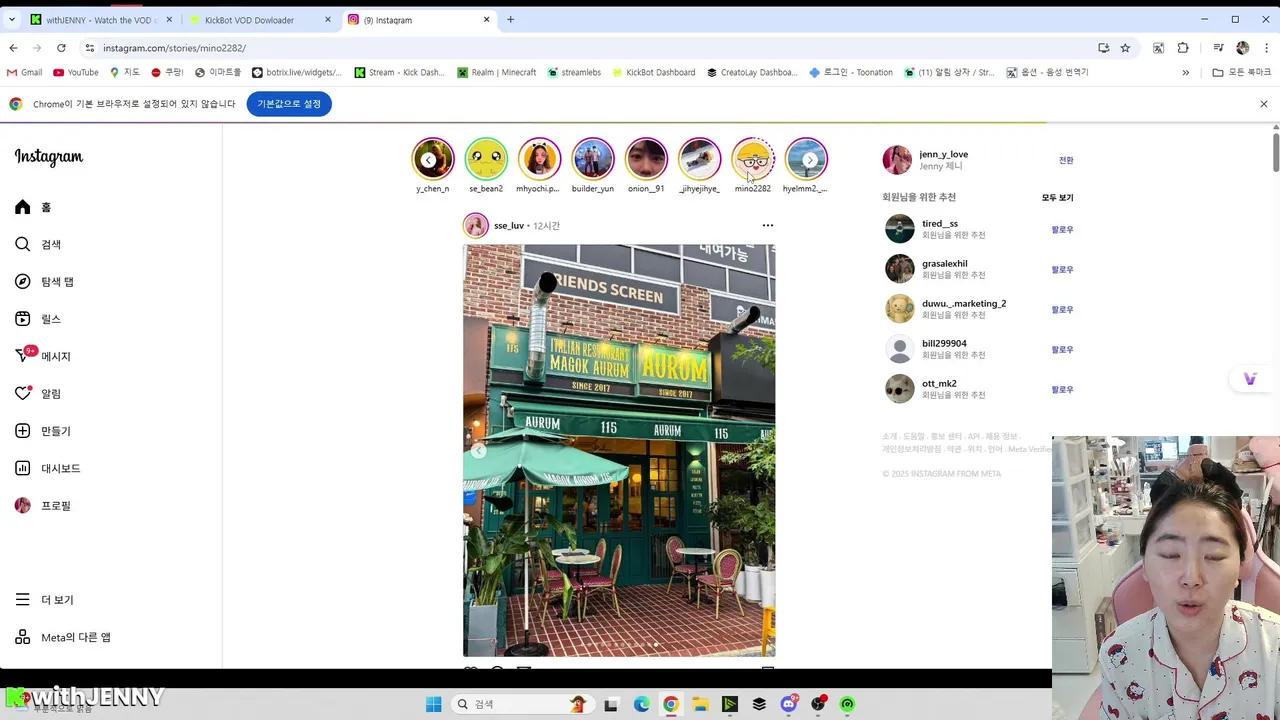Viewport: 1280px width, 720px height.
Task: Open Gmail bookmark
Action: 24,72
